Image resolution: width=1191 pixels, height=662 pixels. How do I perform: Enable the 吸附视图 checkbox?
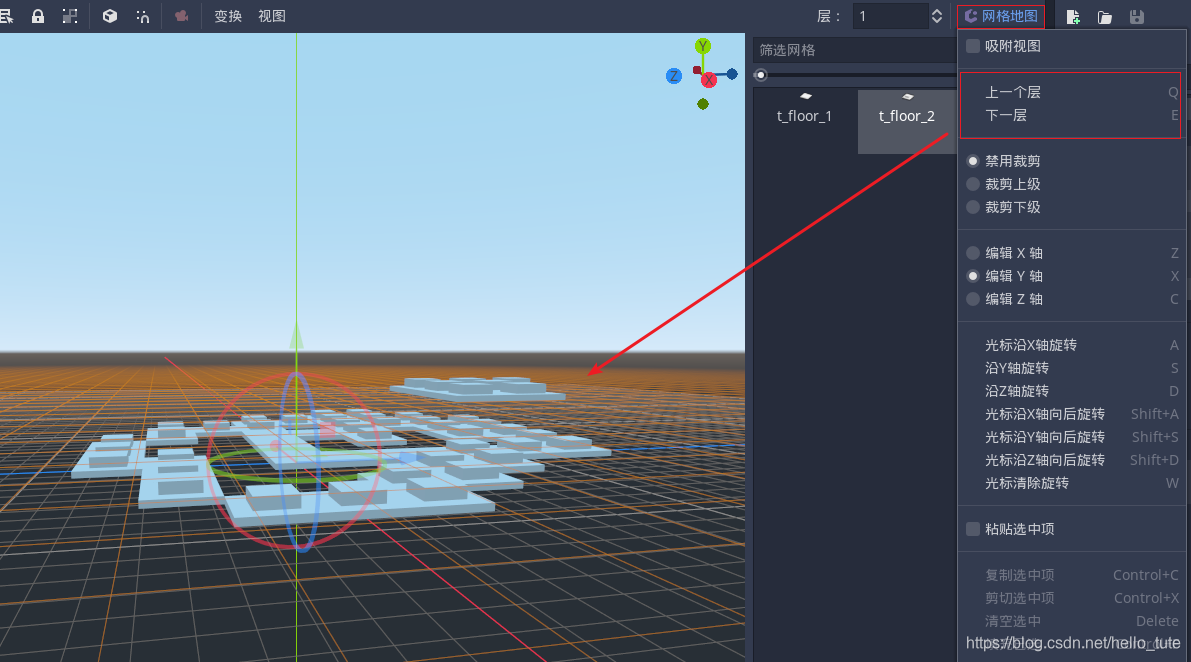pos(973,45)
